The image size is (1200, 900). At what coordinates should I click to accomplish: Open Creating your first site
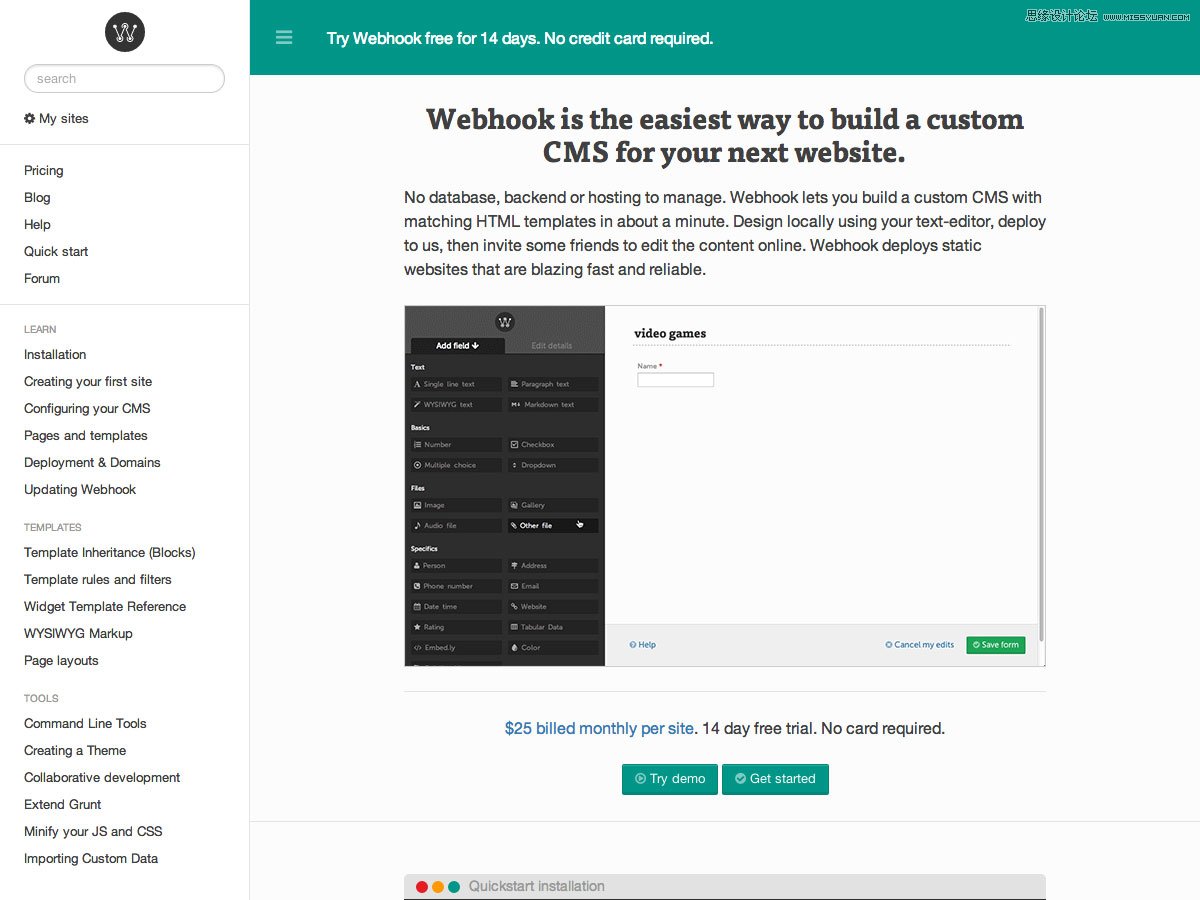[x=88, y=382]
